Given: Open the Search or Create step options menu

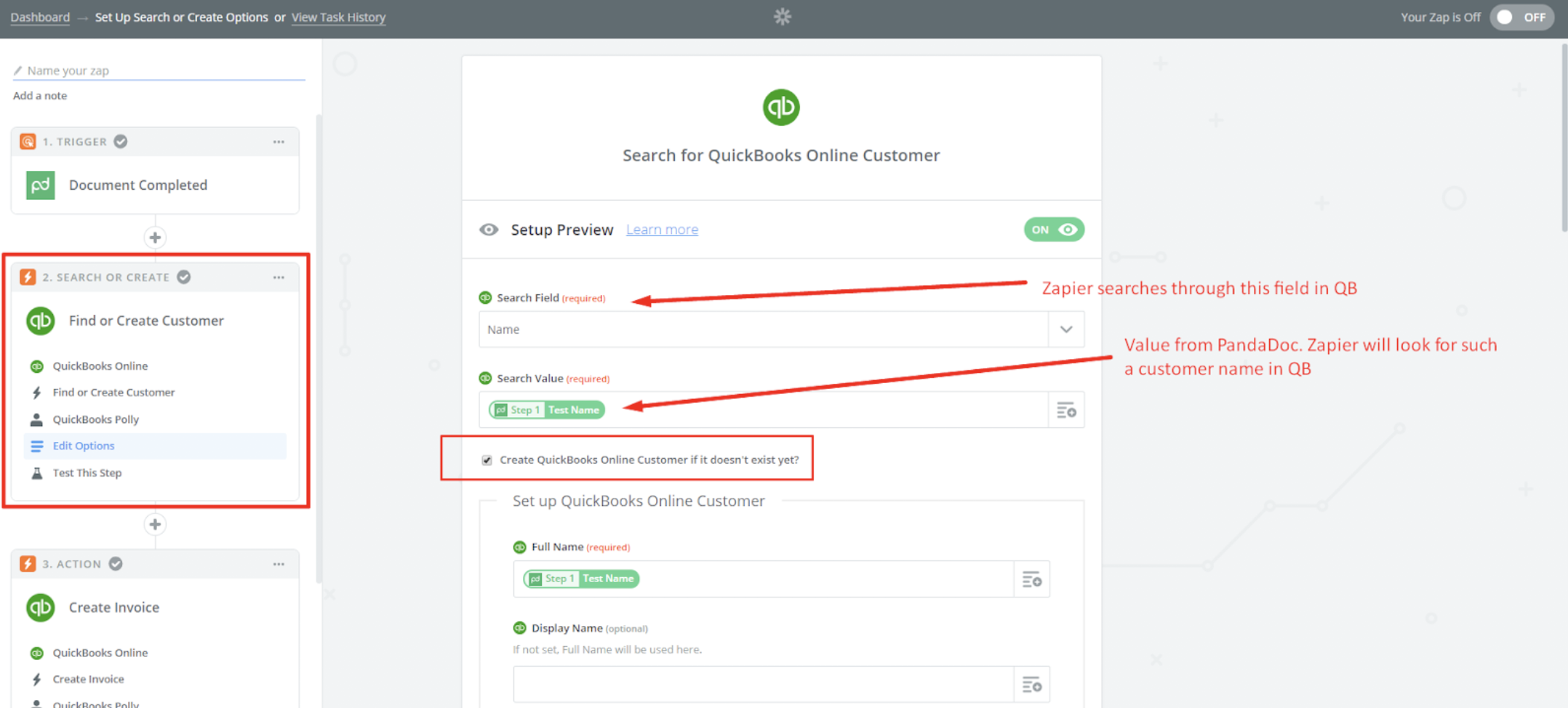Looking at the screenshot, I should 279,278.
